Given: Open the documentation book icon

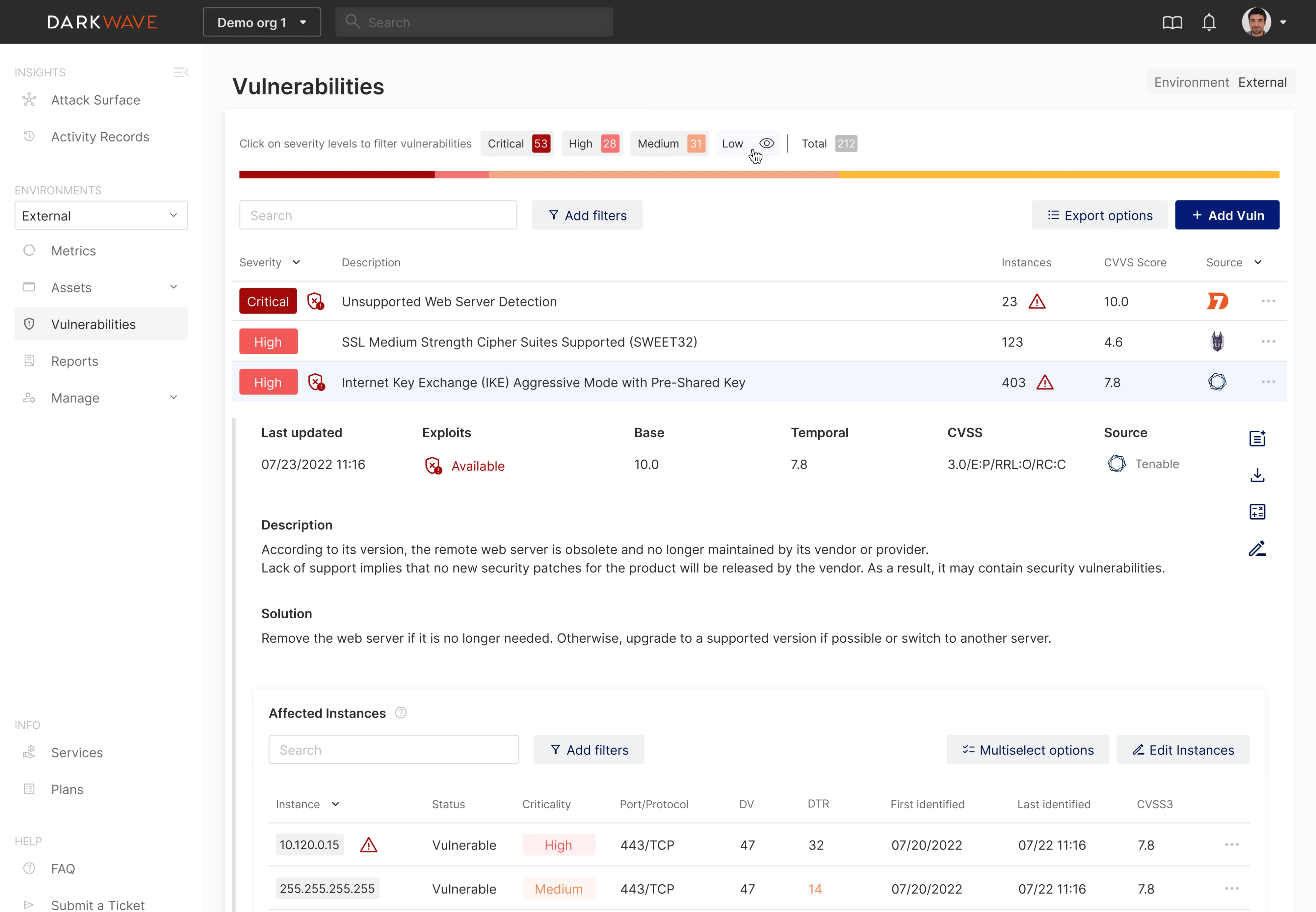Looking at the screenshot, I should [x=1172, y=22].
